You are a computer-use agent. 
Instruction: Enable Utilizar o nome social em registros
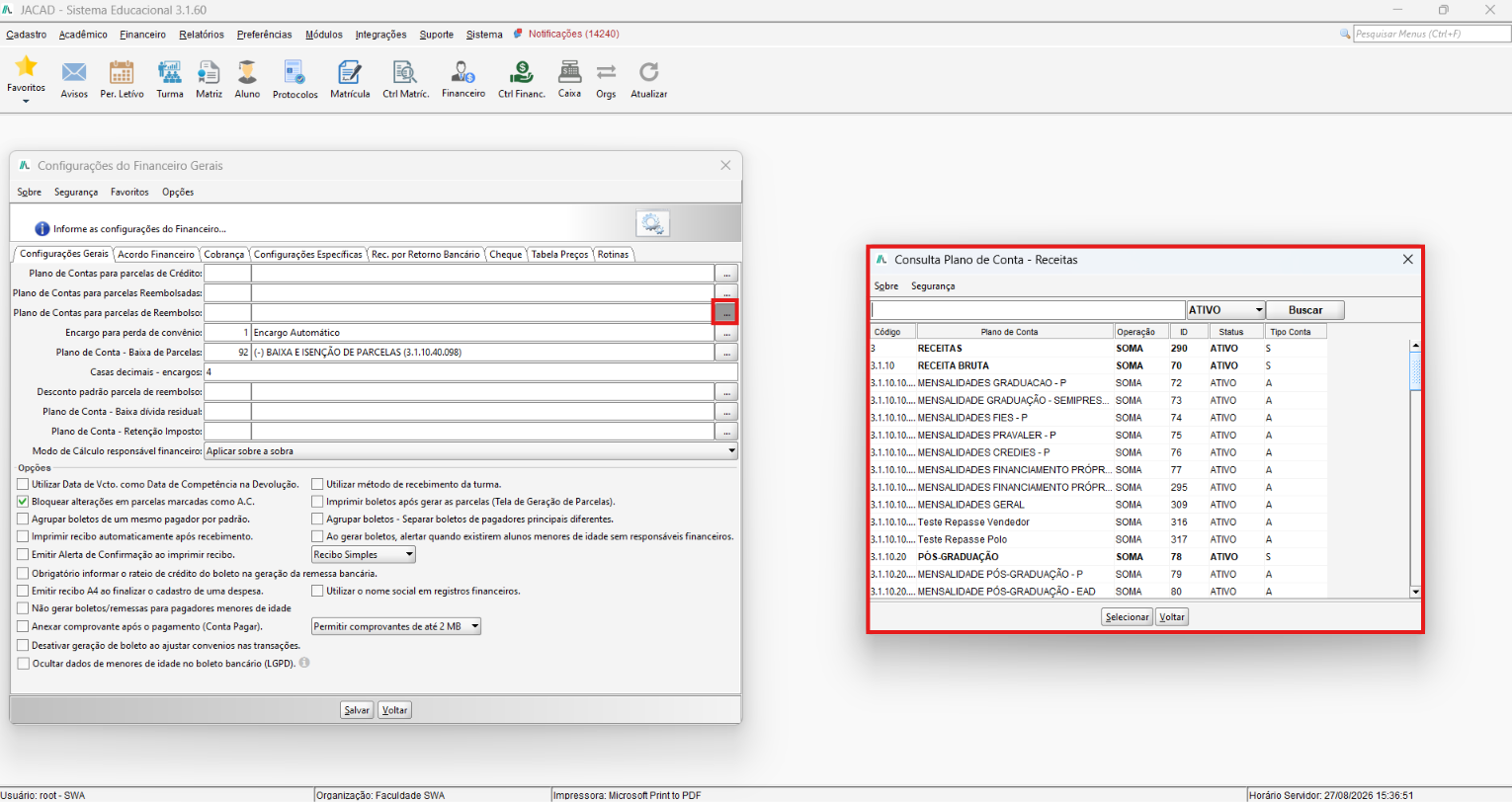click(x=318, y=591)
